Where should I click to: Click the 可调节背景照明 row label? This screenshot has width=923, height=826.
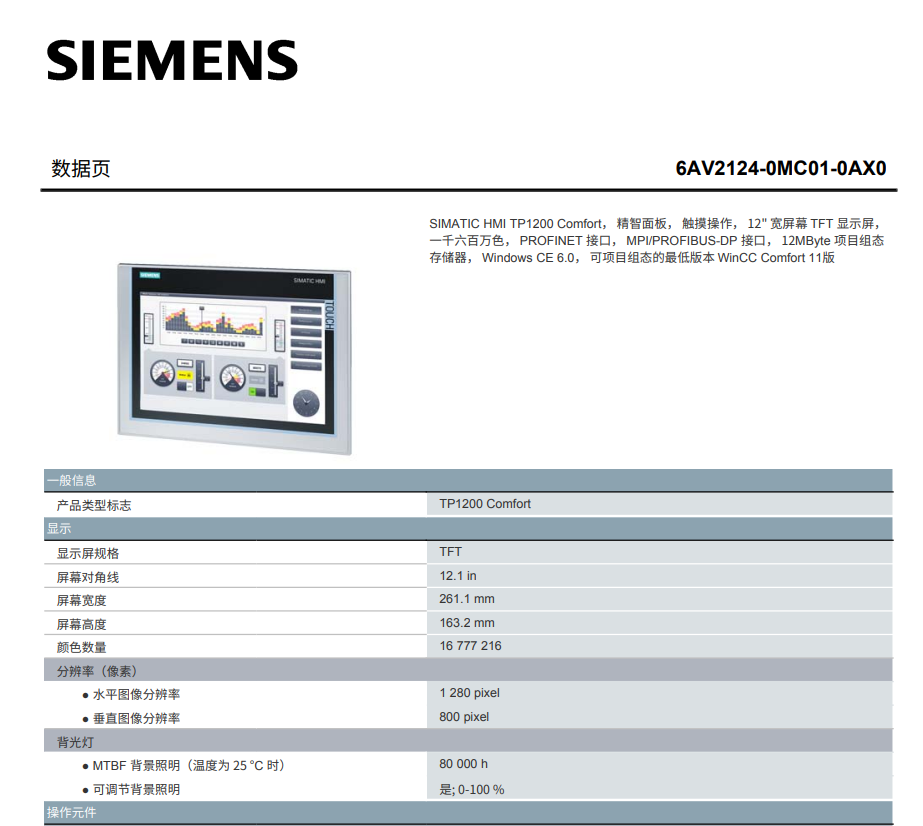tap(136, 789)
